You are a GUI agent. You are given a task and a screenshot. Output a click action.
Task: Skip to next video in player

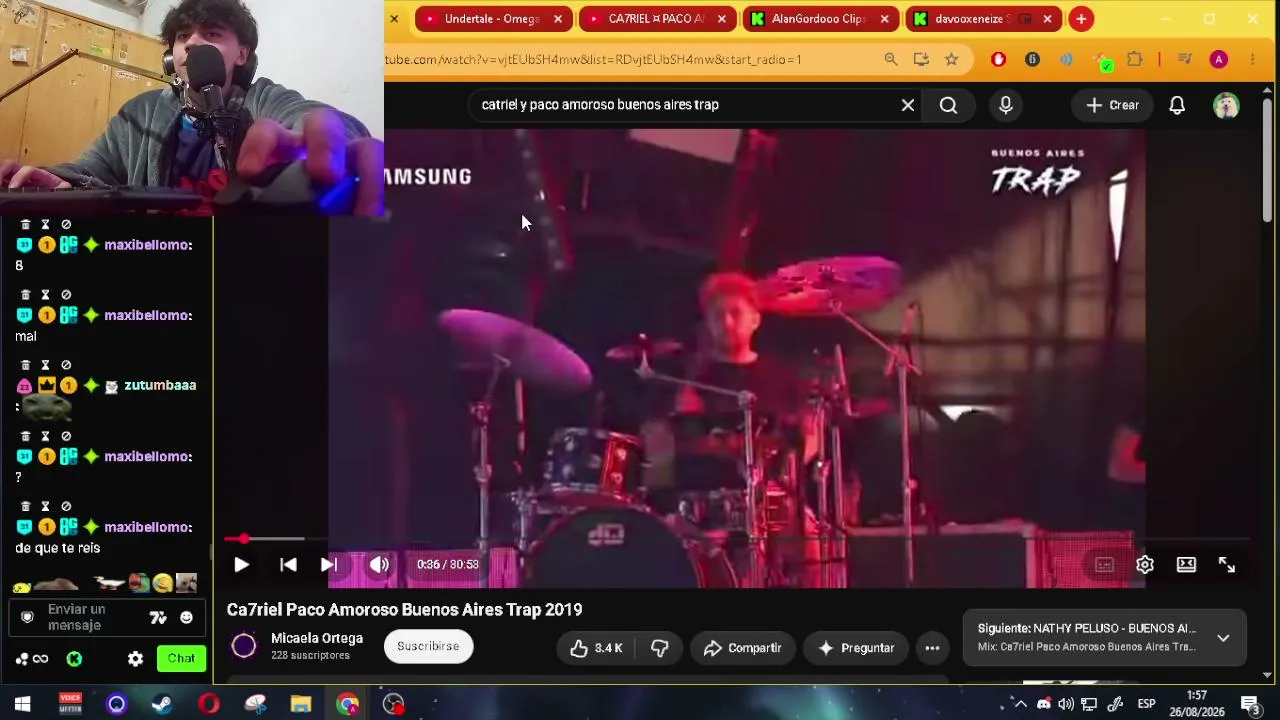[x=328, y=565]
